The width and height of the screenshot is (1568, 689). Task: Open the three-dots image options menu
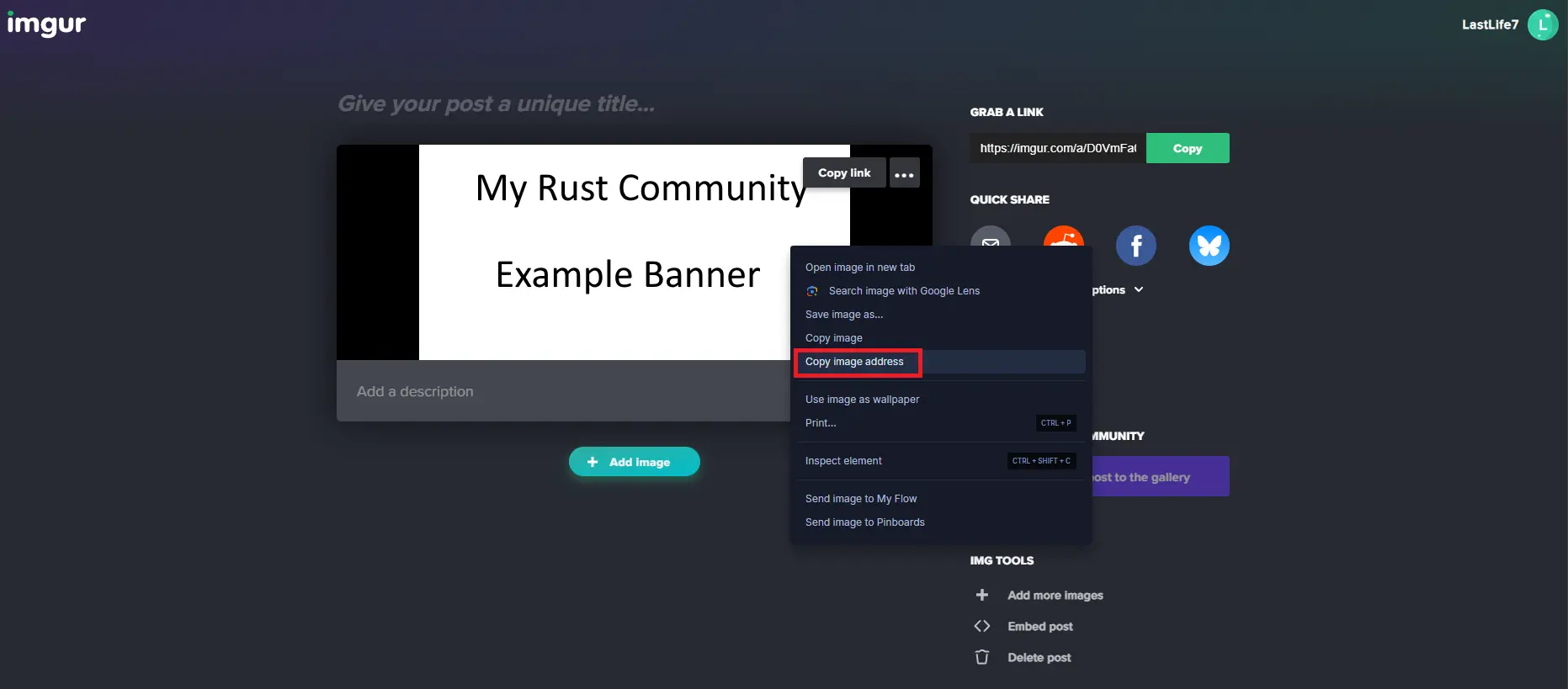(x=904, y=173)
